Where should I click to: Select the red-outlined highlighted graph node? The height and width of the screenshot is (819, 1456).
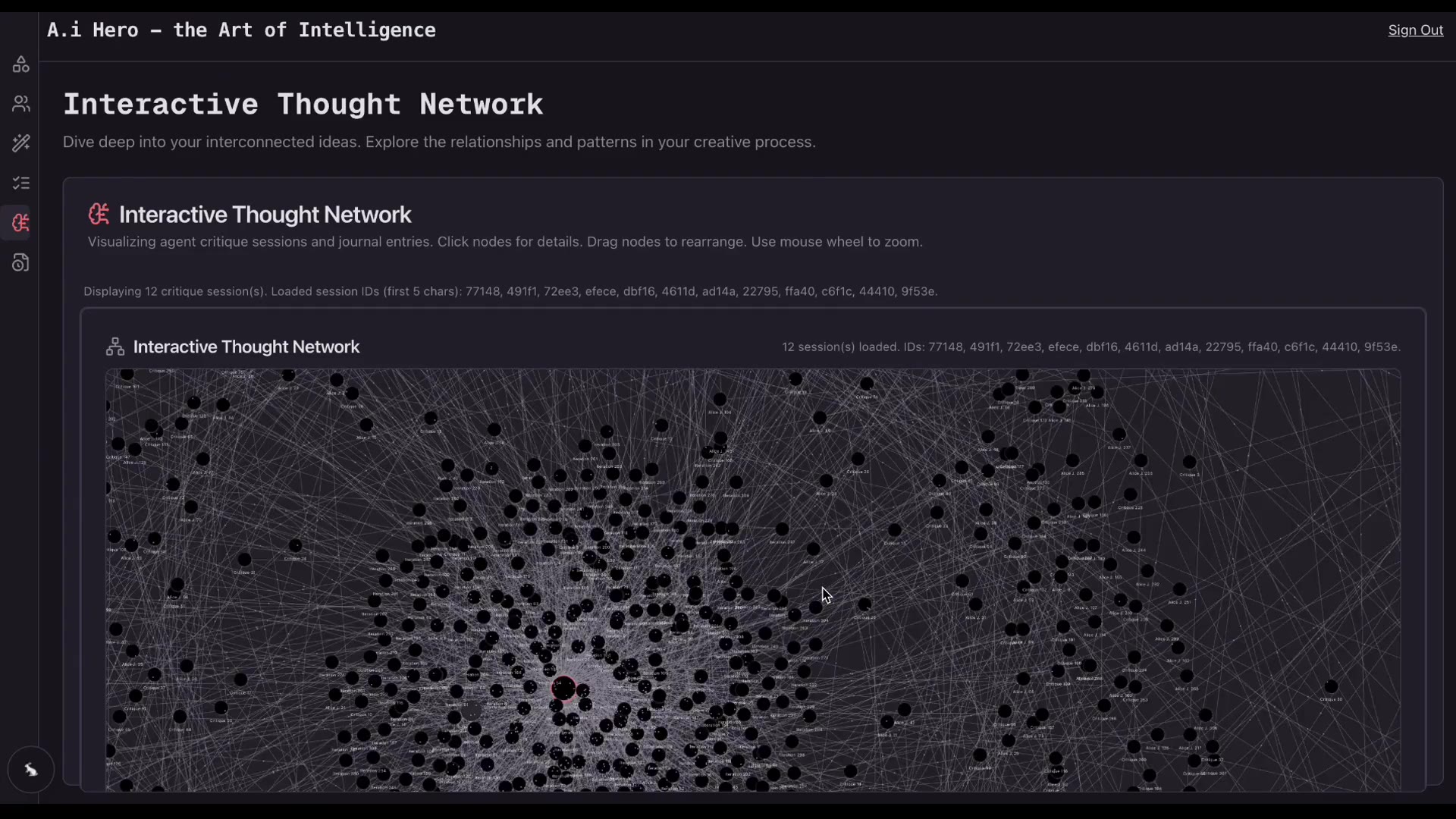[563, 689]
